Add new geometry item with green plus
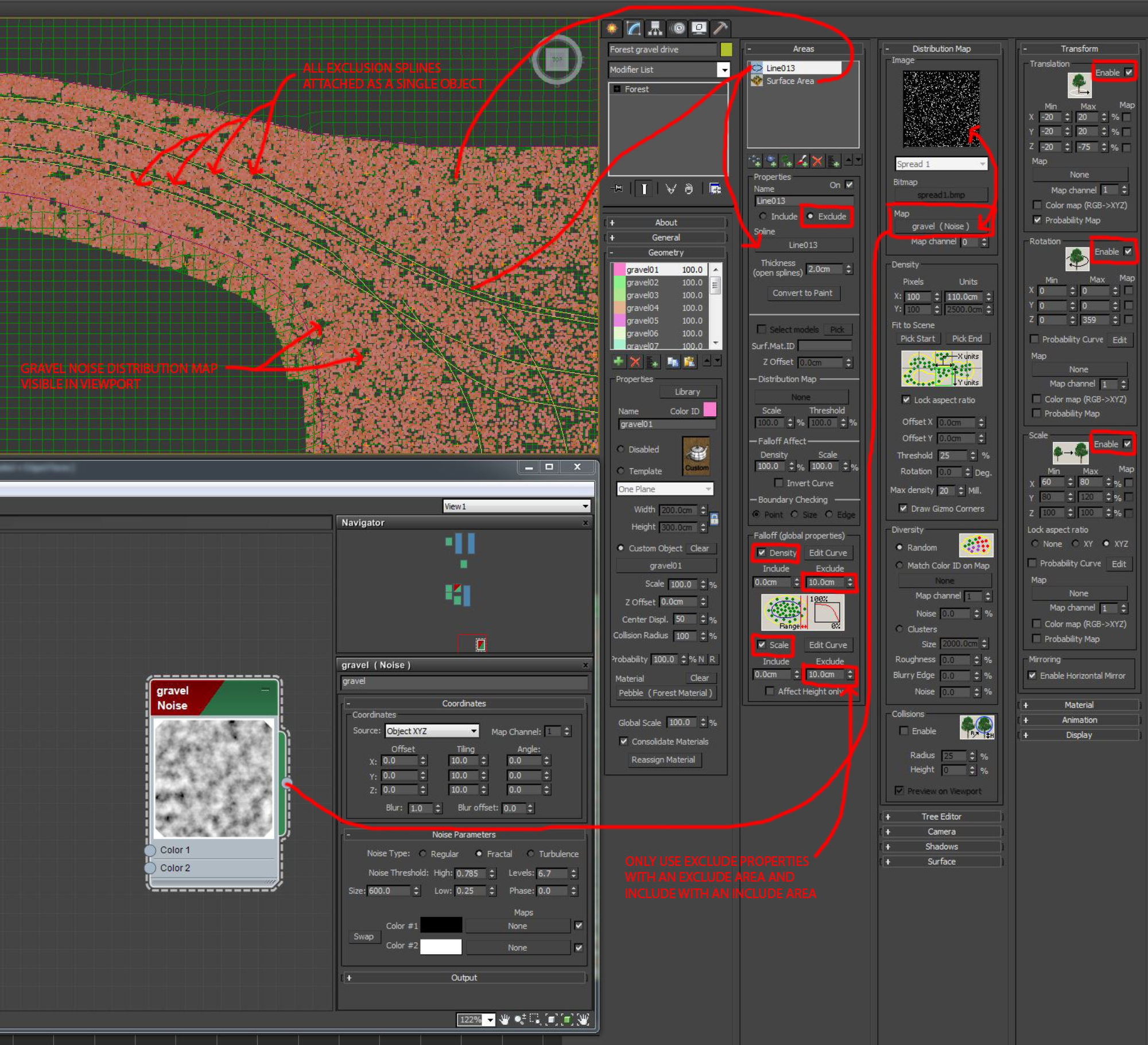This screenshot has height=1045, width=1148. click(618, 362)
